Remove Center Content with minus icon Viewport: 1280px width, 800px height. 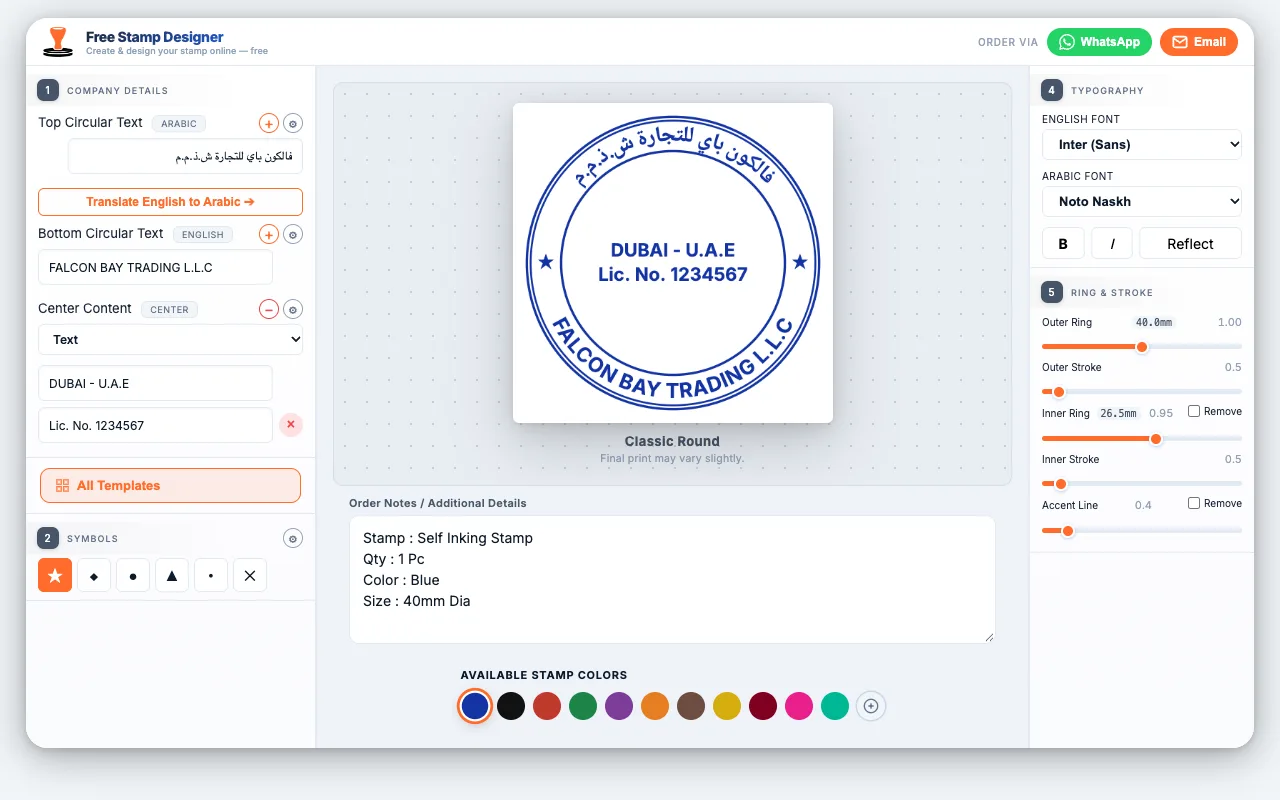tap(269, 309)
